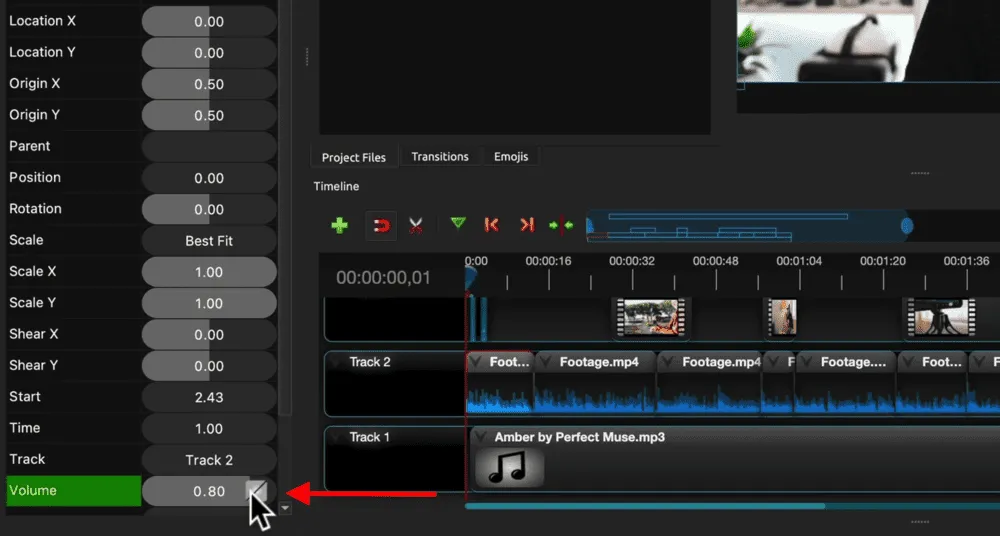Screen dimensions: 1000x536
Task: Select the highlighted Volume property label
Action: (x=73, y=491)
